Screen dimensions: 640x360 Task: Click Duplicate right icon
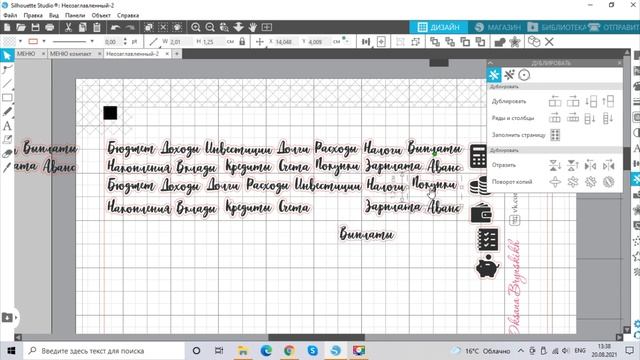tap(573, 101)
